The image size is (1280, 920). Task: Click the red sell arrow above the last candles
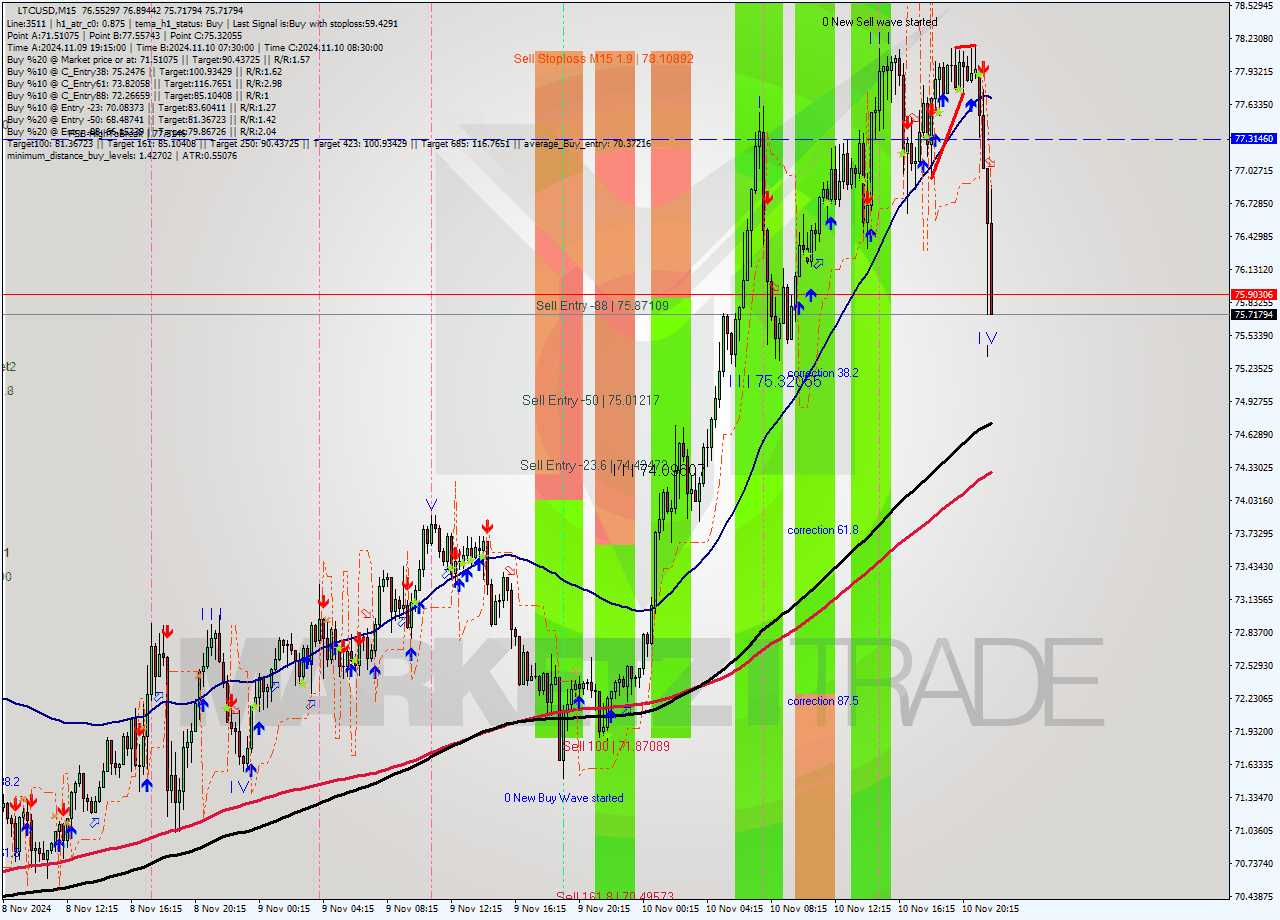984,68
